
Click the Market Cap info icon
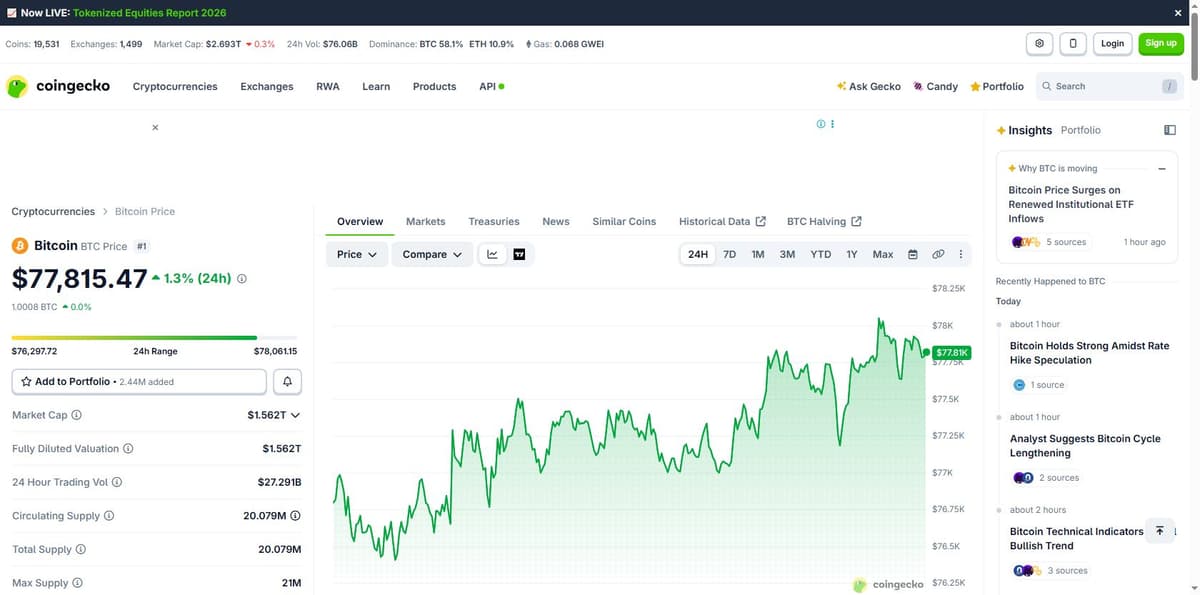pos(77,415)
